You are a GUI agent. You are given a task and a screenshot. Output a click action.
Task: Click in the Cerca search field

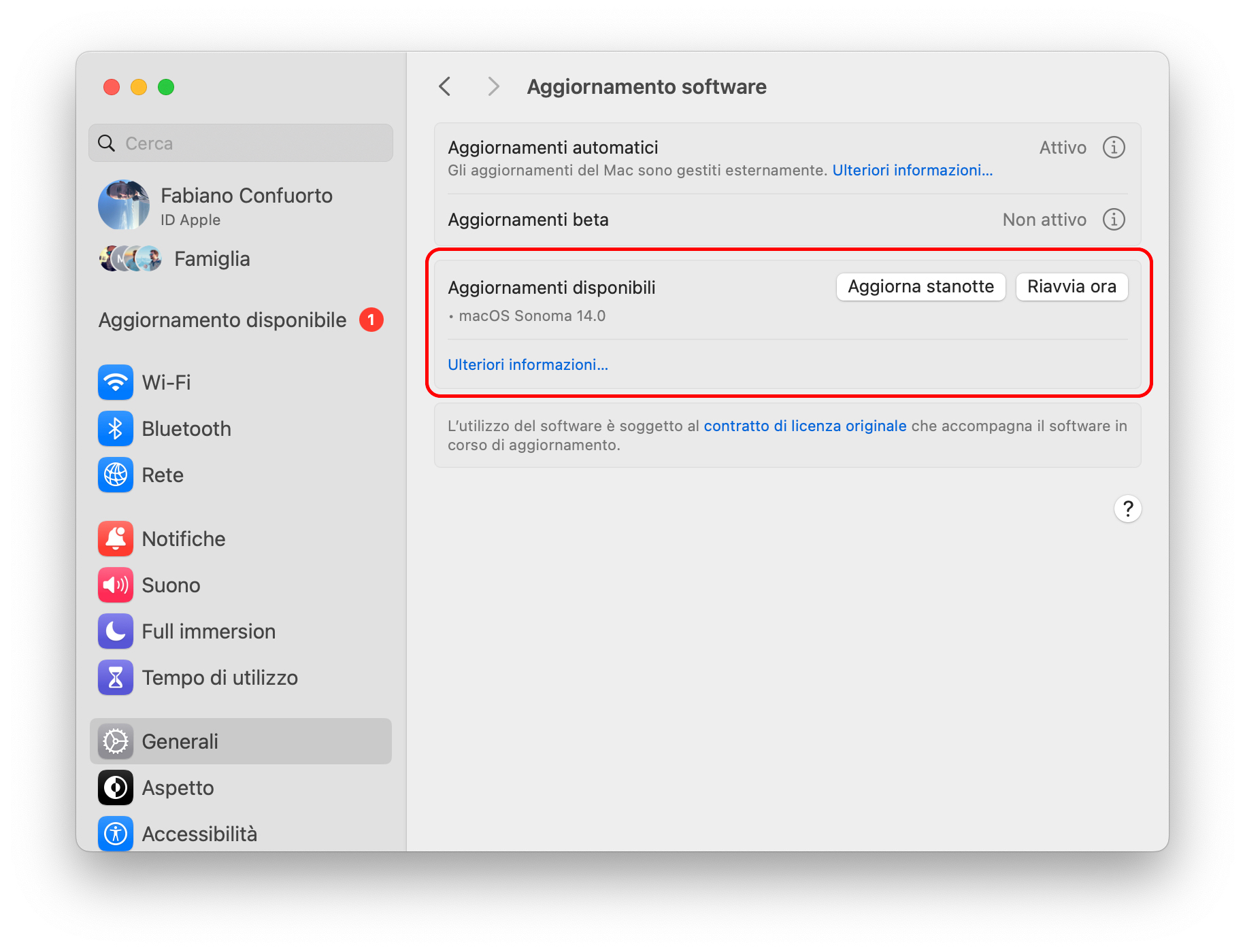pos(241,143)
